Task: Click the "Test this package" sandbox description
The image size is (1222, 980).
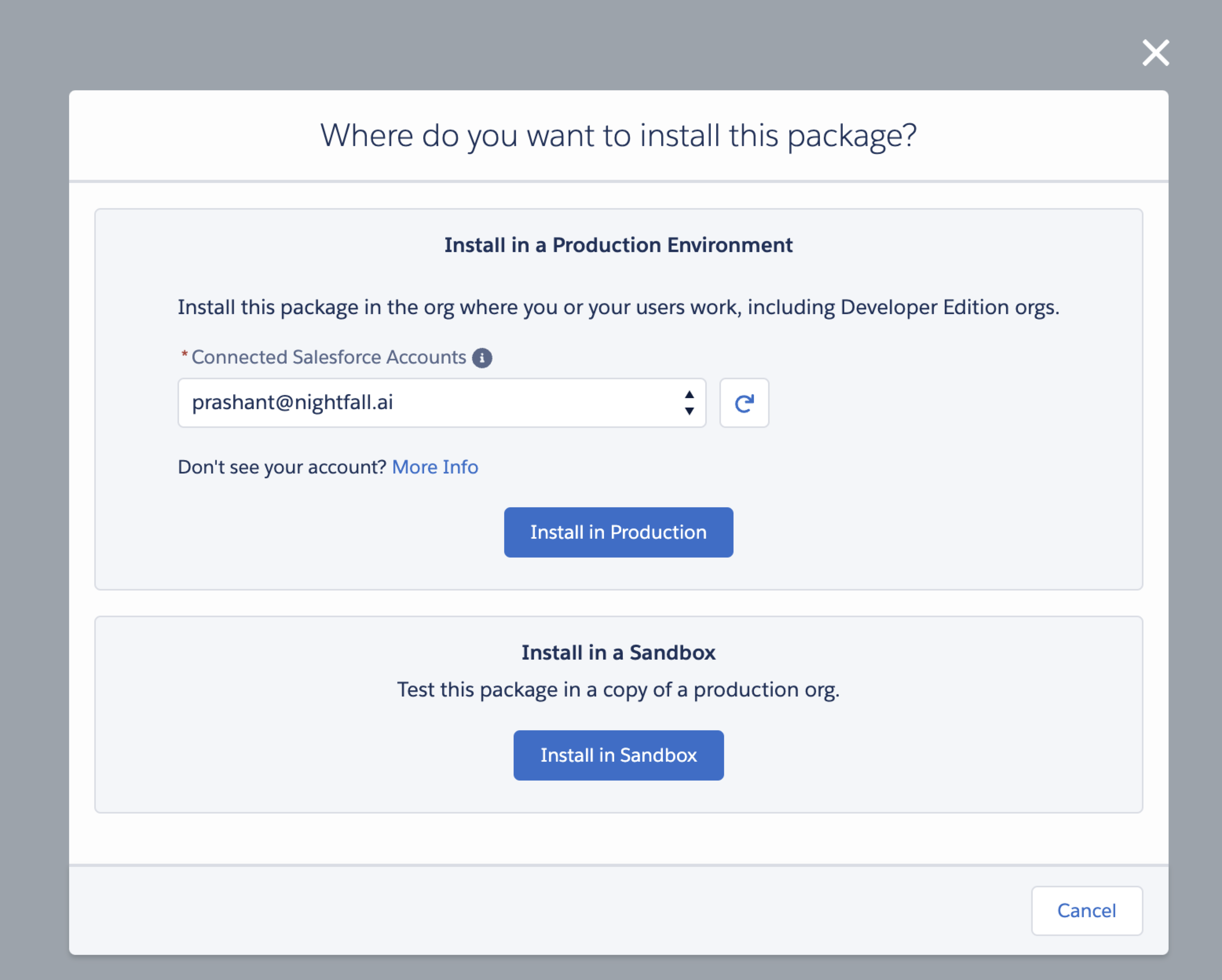Action: coord(618,690)
